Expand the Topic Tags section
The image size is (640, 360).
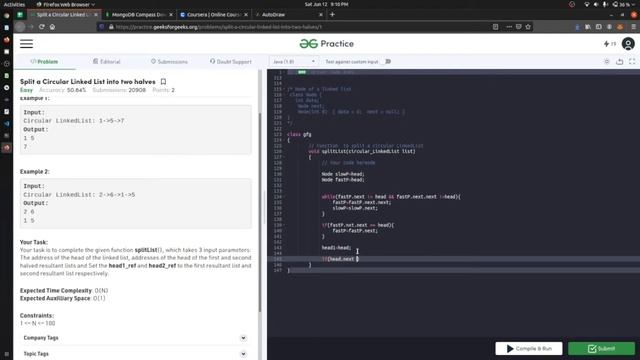[x=243, y=354]
